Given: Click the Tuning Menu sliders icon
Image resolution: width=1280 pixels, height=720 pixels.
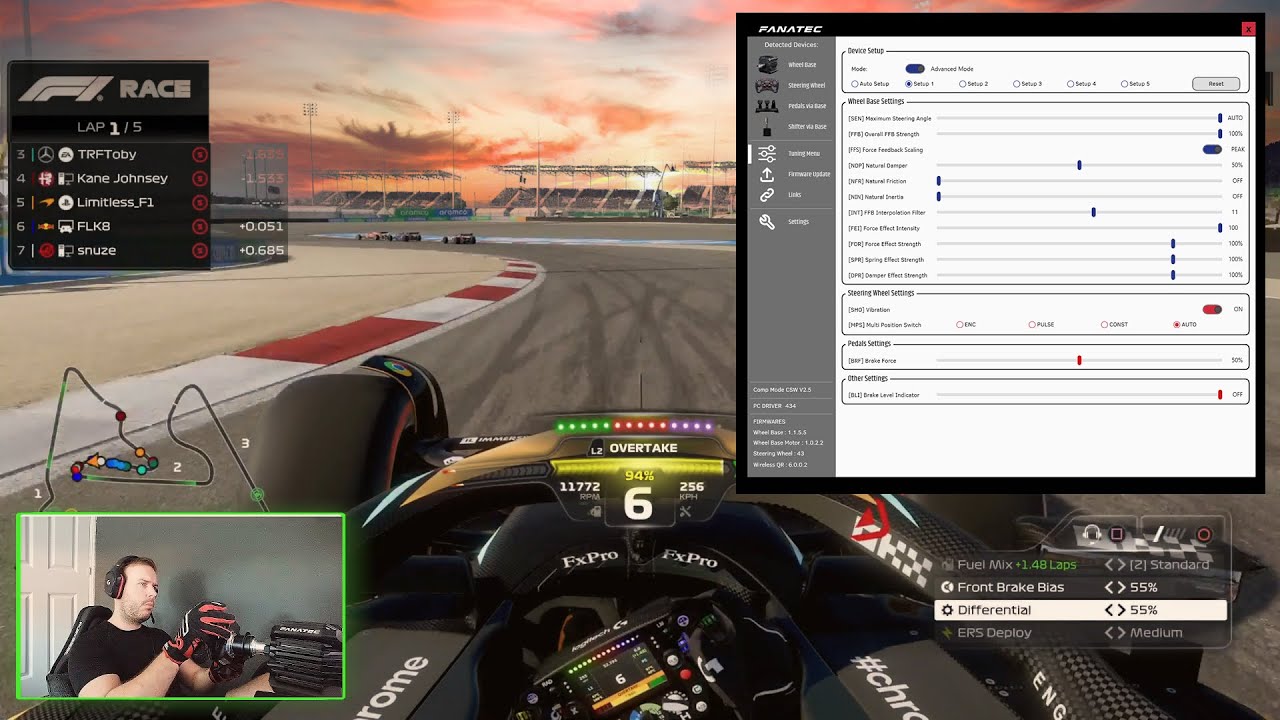Looking at the screenshot, I should (767, 153).
